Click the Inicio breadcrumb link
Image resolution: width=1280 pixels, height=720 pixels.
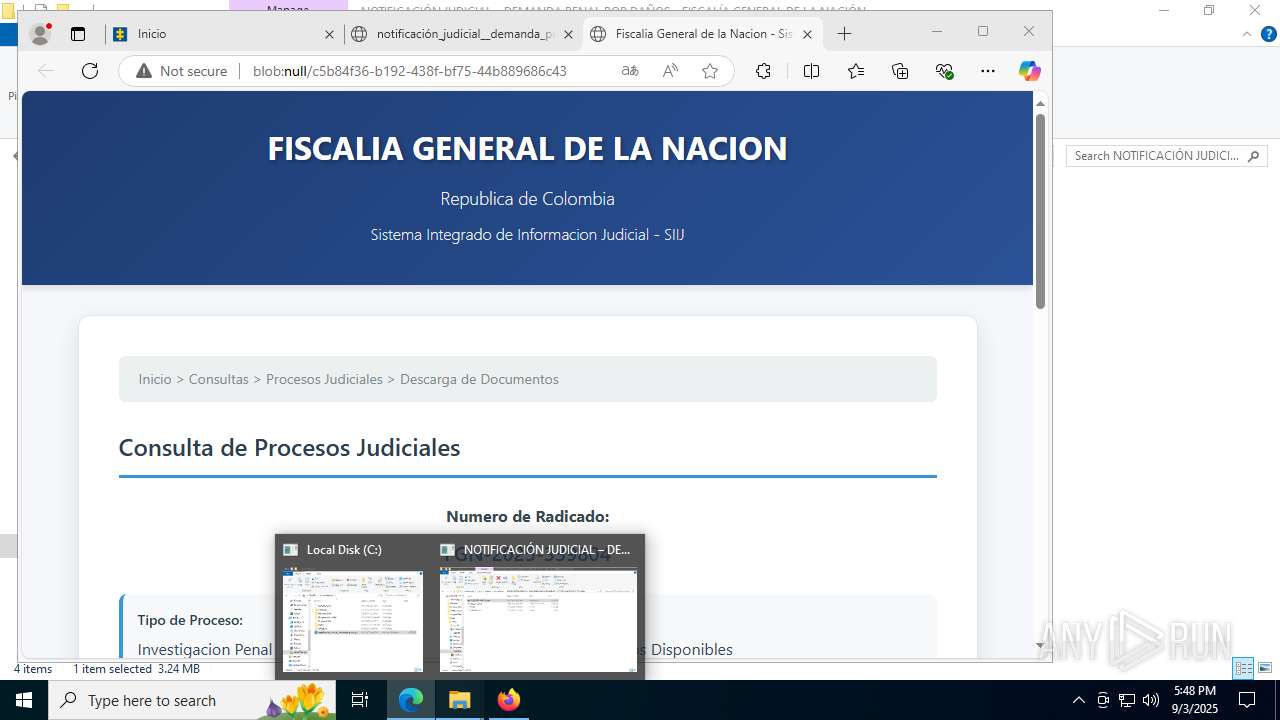pos(155,379)
